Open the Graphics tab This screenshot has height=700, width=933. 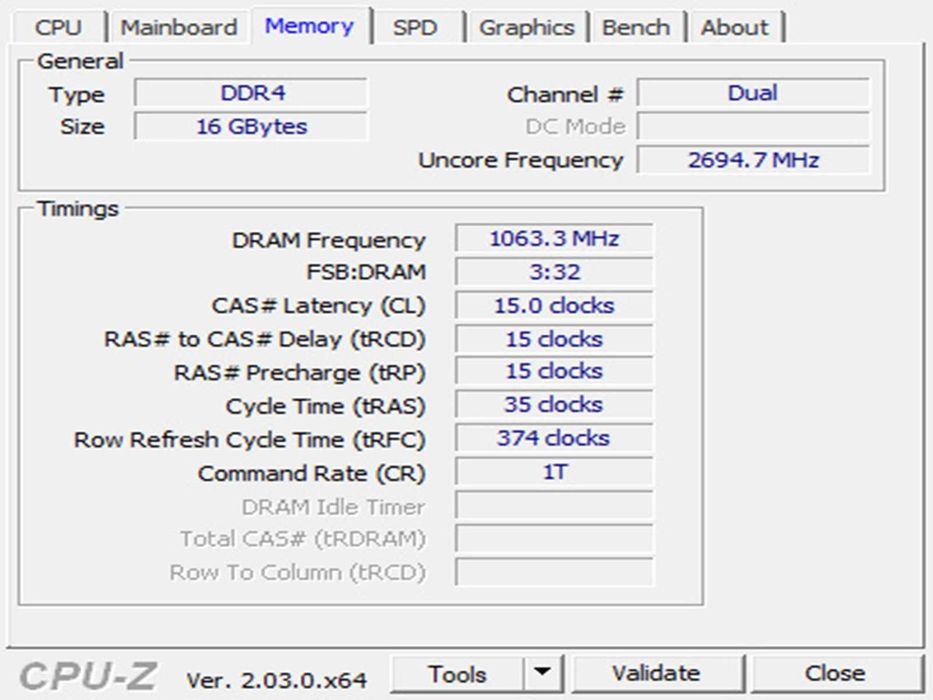click(527, 27)
